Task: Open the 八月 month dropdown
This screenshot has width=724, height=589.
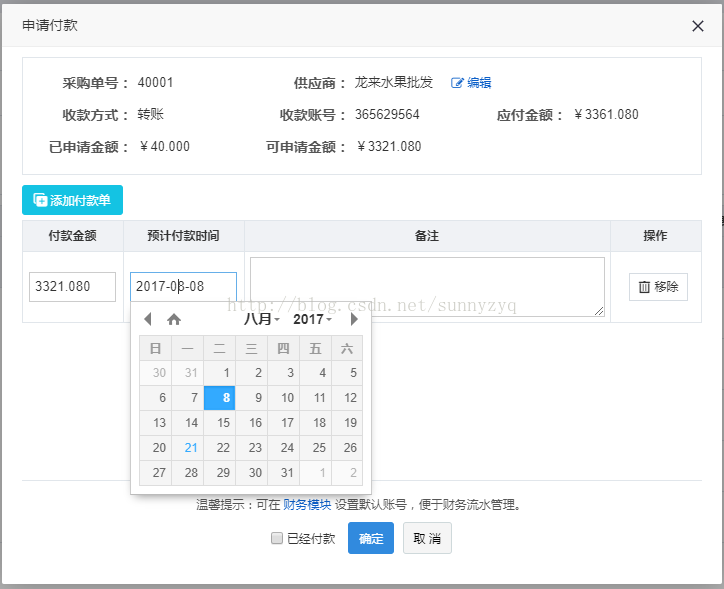Action: [261, 319]
